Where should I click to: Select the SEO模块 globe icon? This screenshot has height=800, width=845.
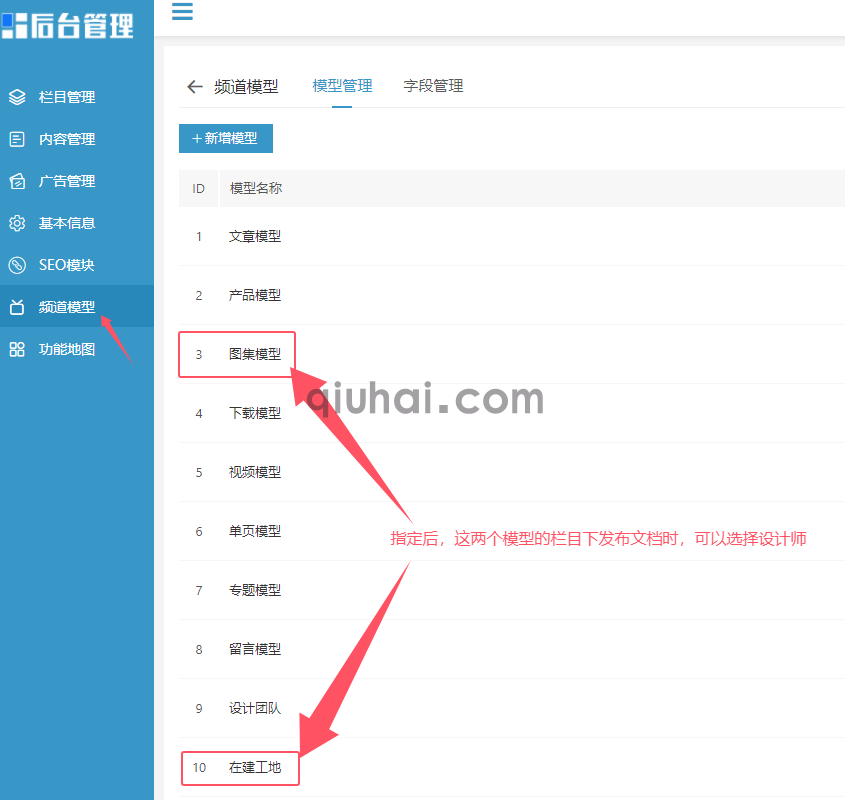(17, 265)
